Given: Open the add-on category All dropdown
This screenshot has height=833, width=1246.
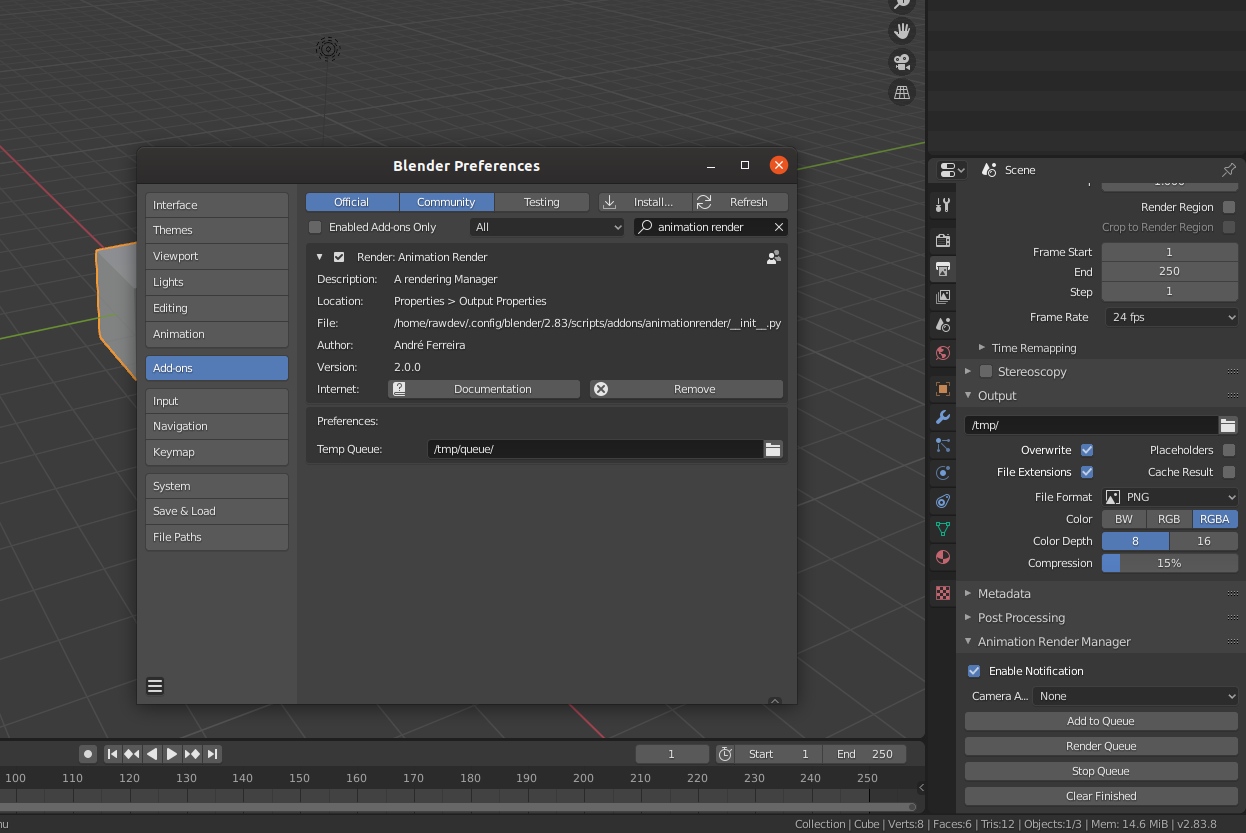Looking at the screenshot, I should [x=548, y=227].
